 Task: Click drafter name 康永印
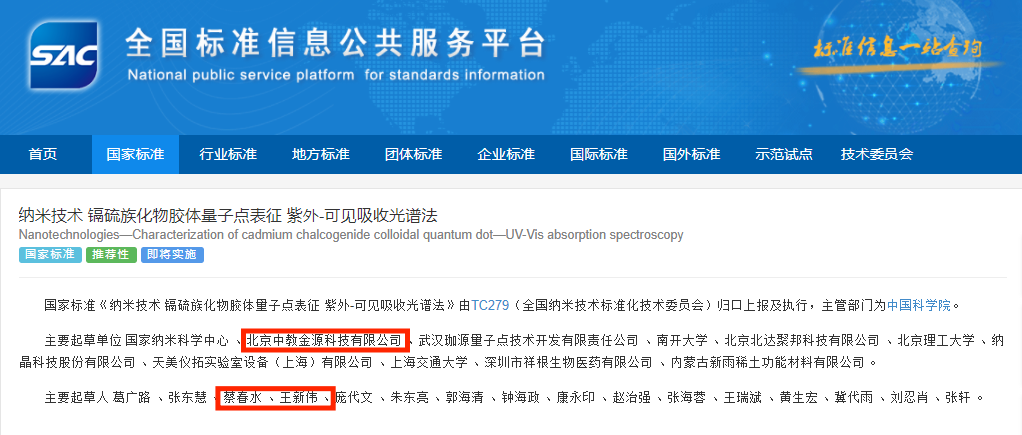point(576,397)
